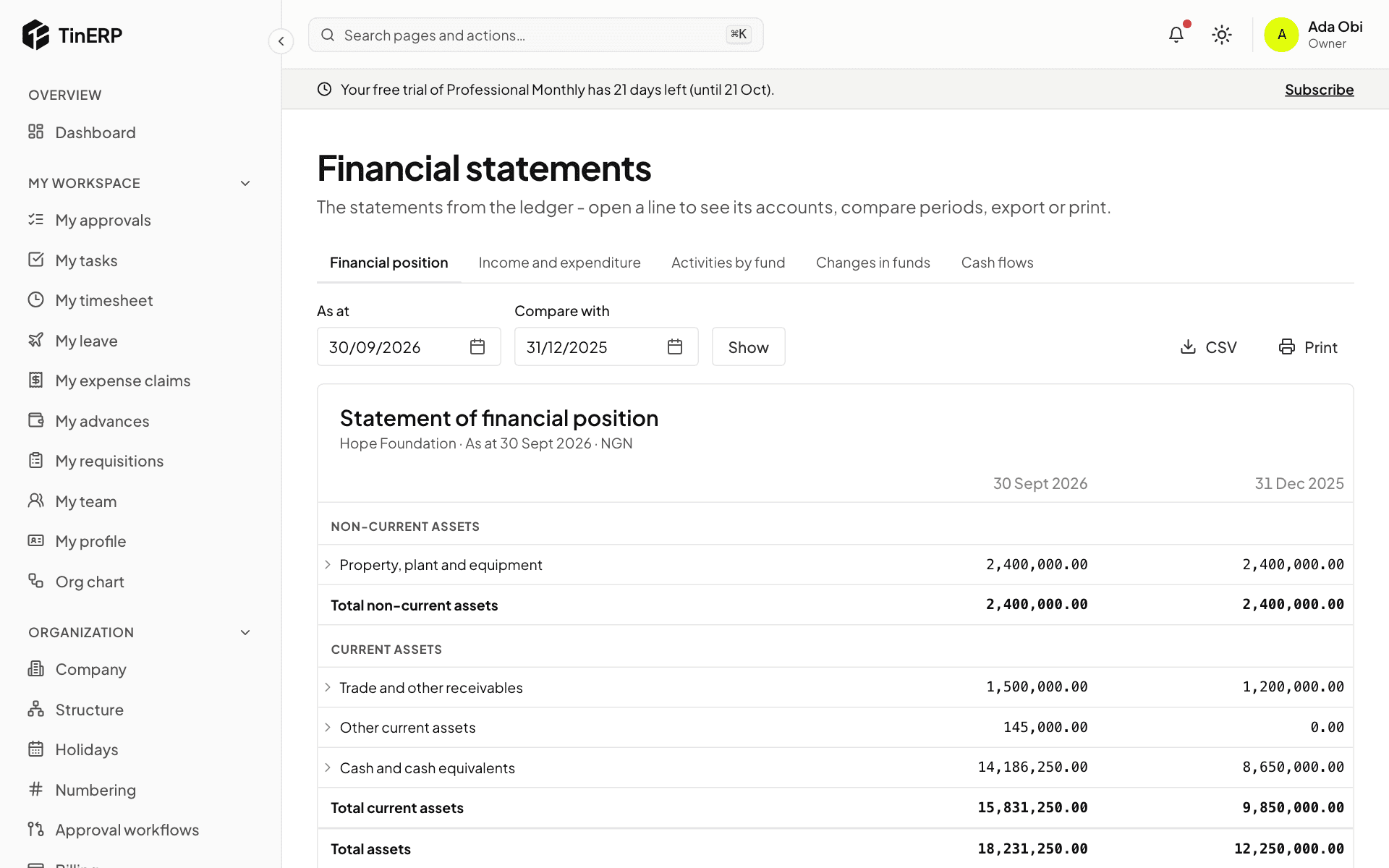Switch to Activities by fund tab
Screen dimensions: 1389x868
click(x=728, y=263)
